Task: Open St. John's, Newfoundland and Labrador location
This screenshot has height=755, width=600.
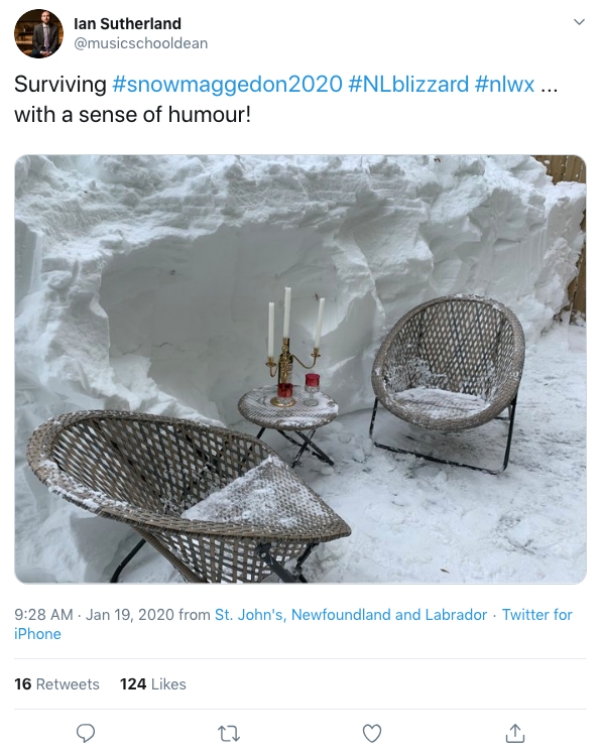Action: (351, 615)
